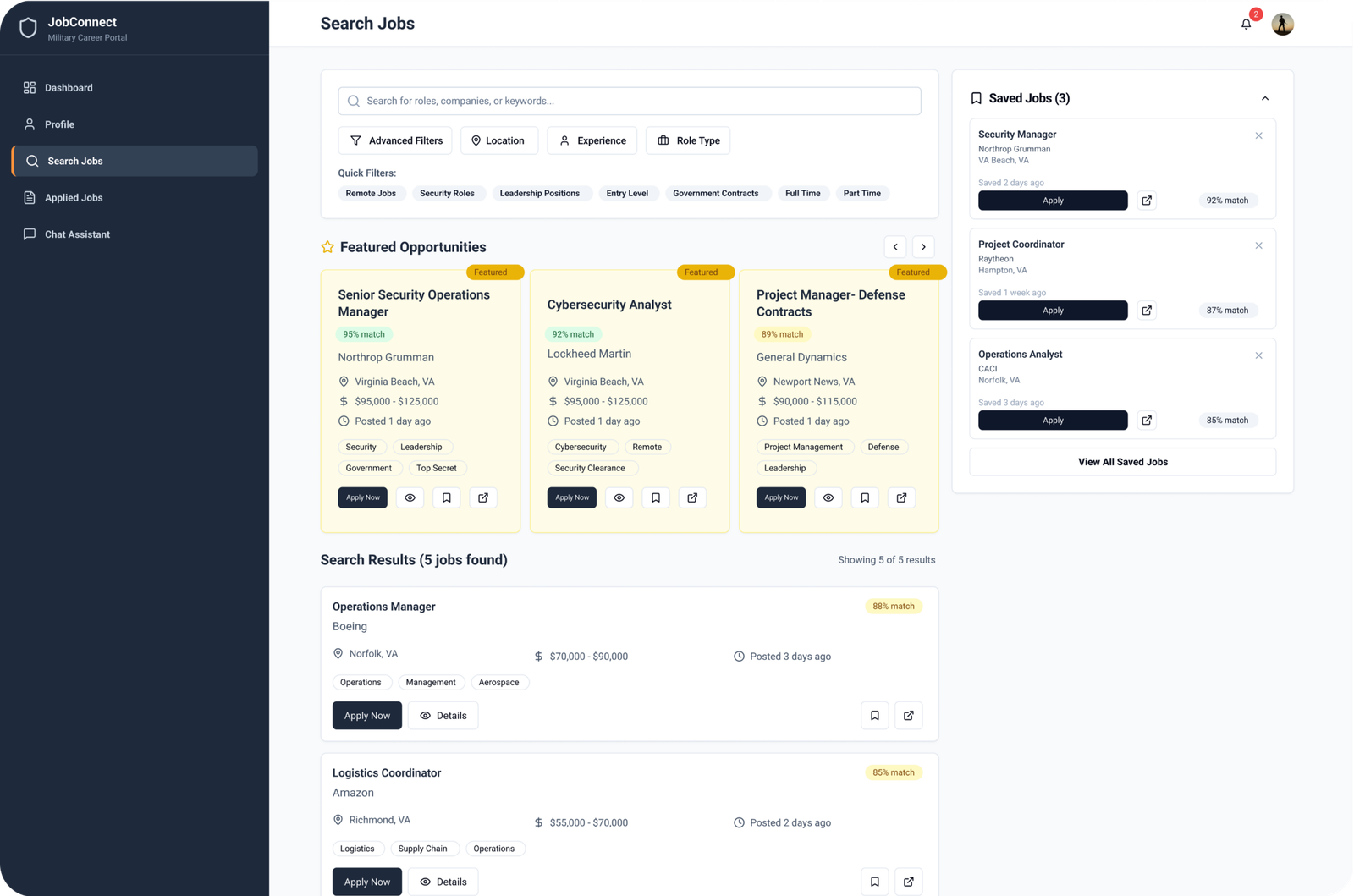Go to next featured opportunities
Viewport: 1354px width, 896px height.
click(923, 247)
